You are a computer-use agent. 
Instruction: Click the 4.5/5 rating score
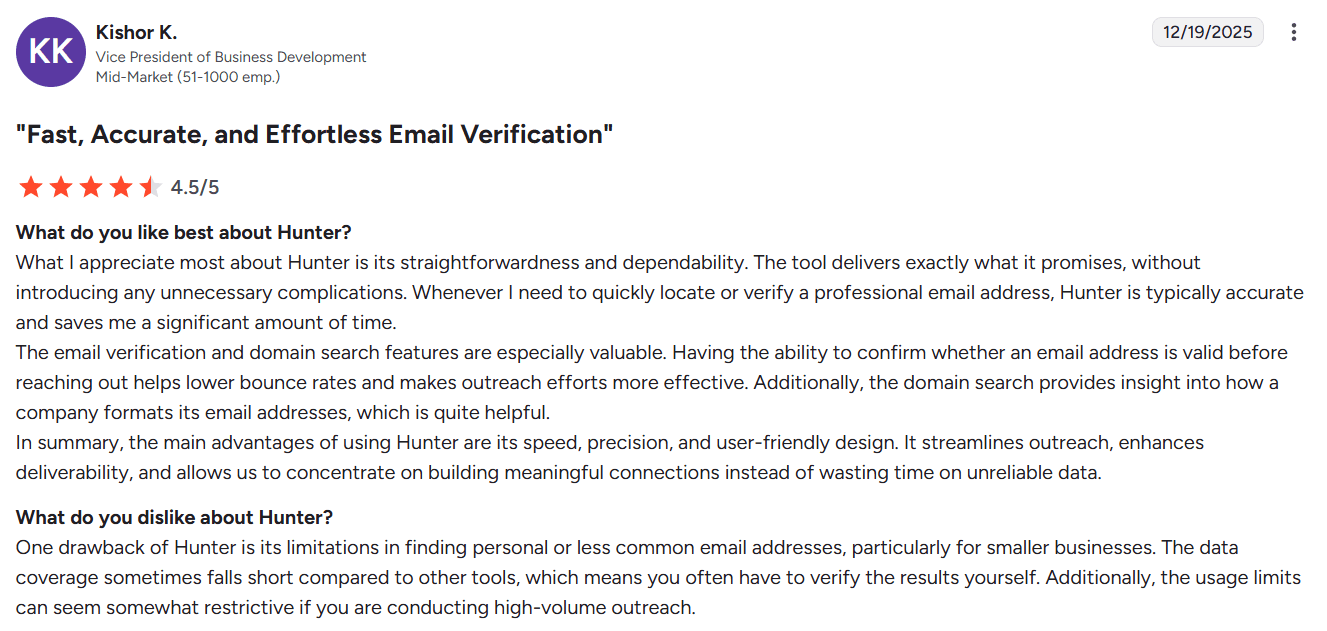[195, 187]
